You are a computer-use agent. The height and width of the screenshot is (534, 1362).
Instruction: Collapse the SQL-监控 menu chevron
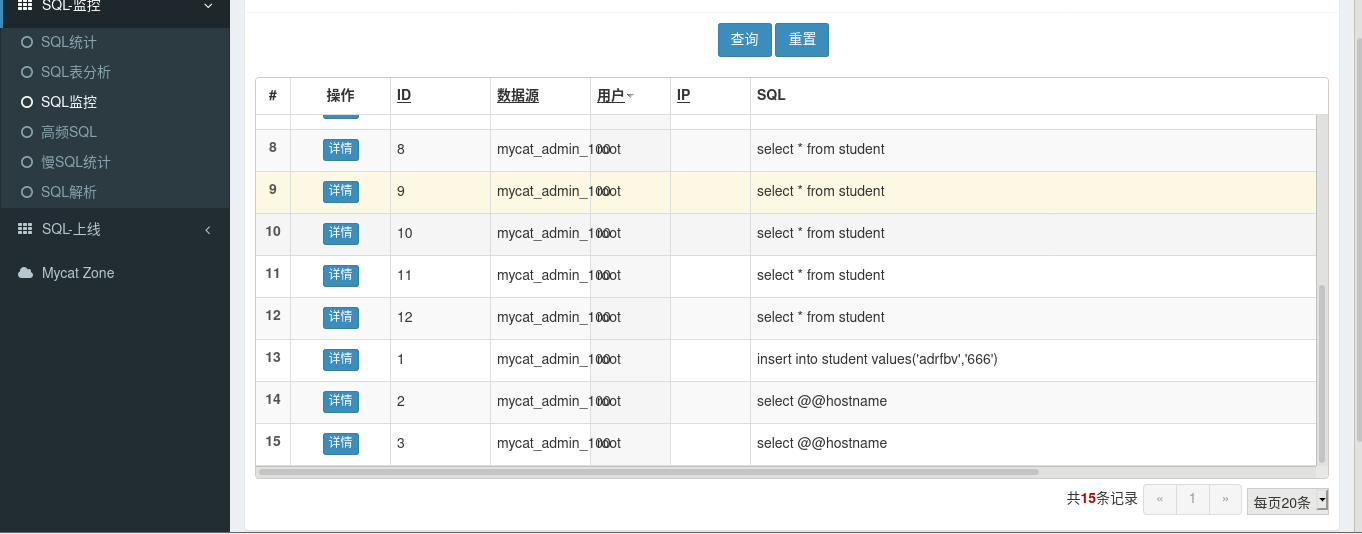coord(208,6)
